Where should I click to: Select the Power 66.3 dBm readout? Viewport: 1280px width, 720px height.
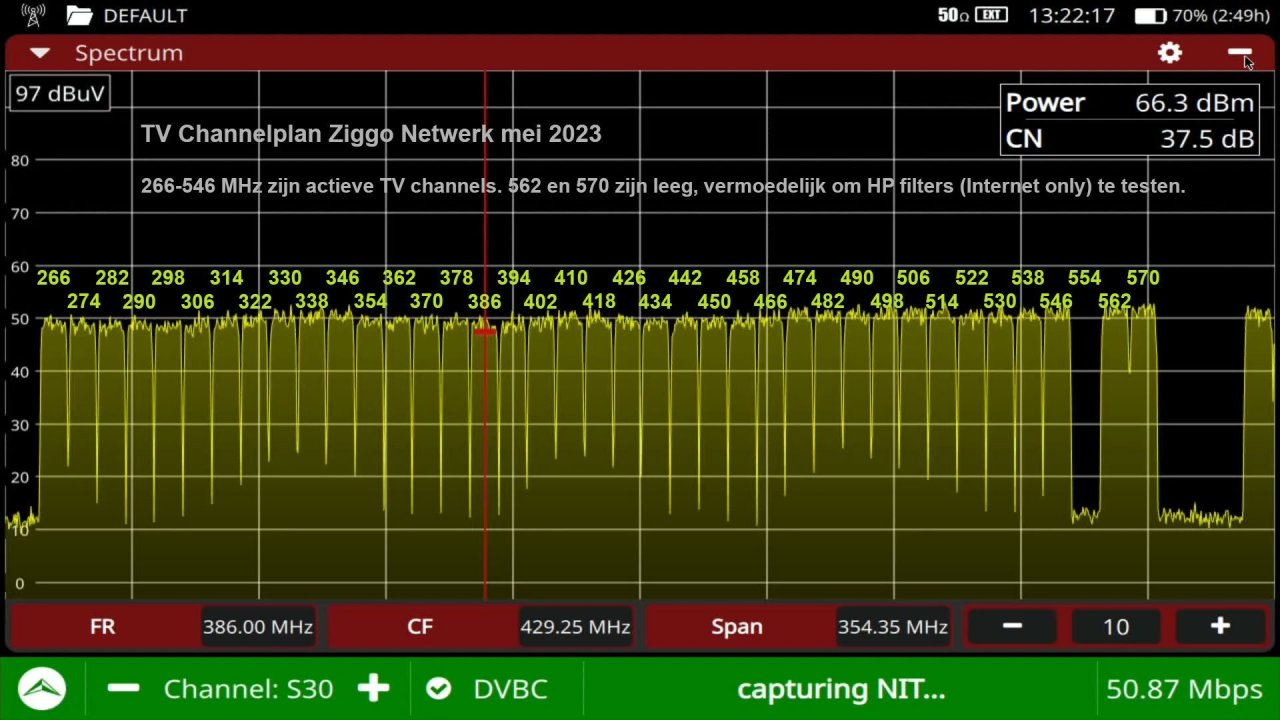1130,103
